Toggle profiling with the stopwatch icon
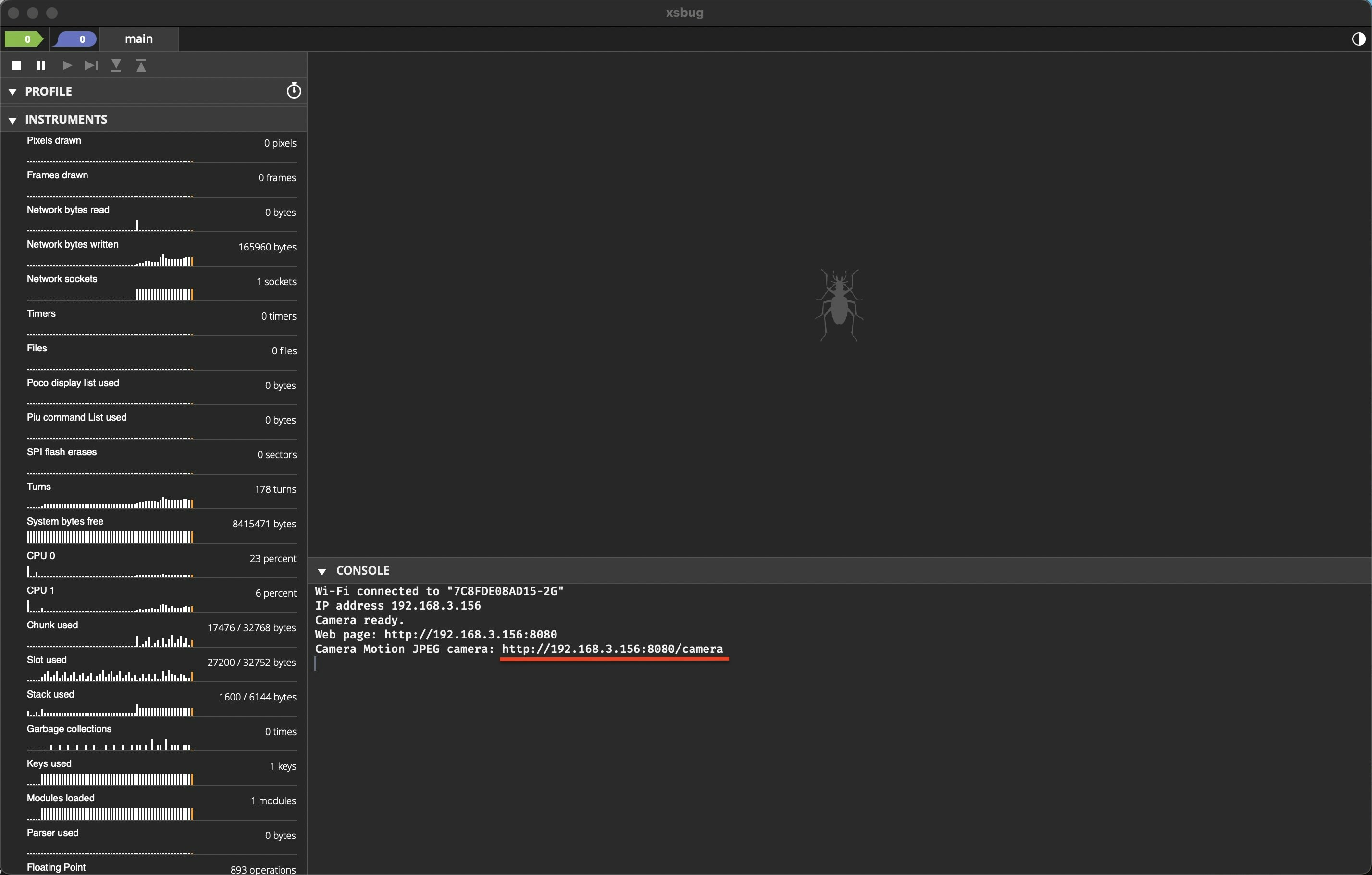 pyautogui.click(x=294, y=91)
